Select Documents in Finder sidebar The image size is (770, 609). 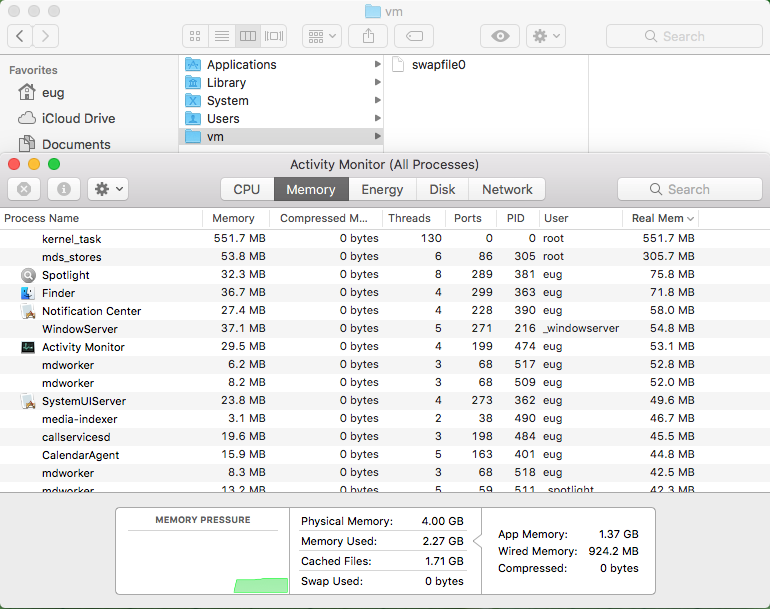(x=64, y=144)
